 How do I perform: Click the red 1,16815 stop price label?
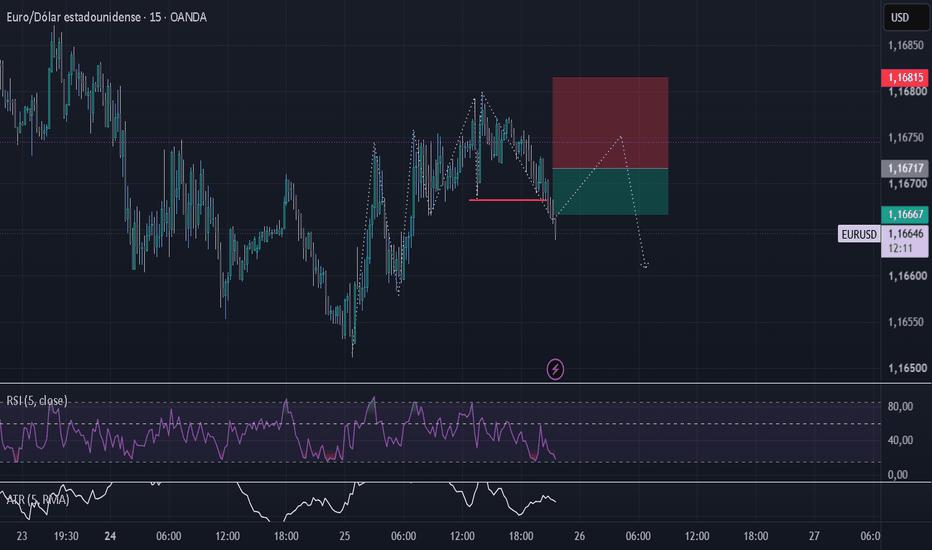point(904,77)
